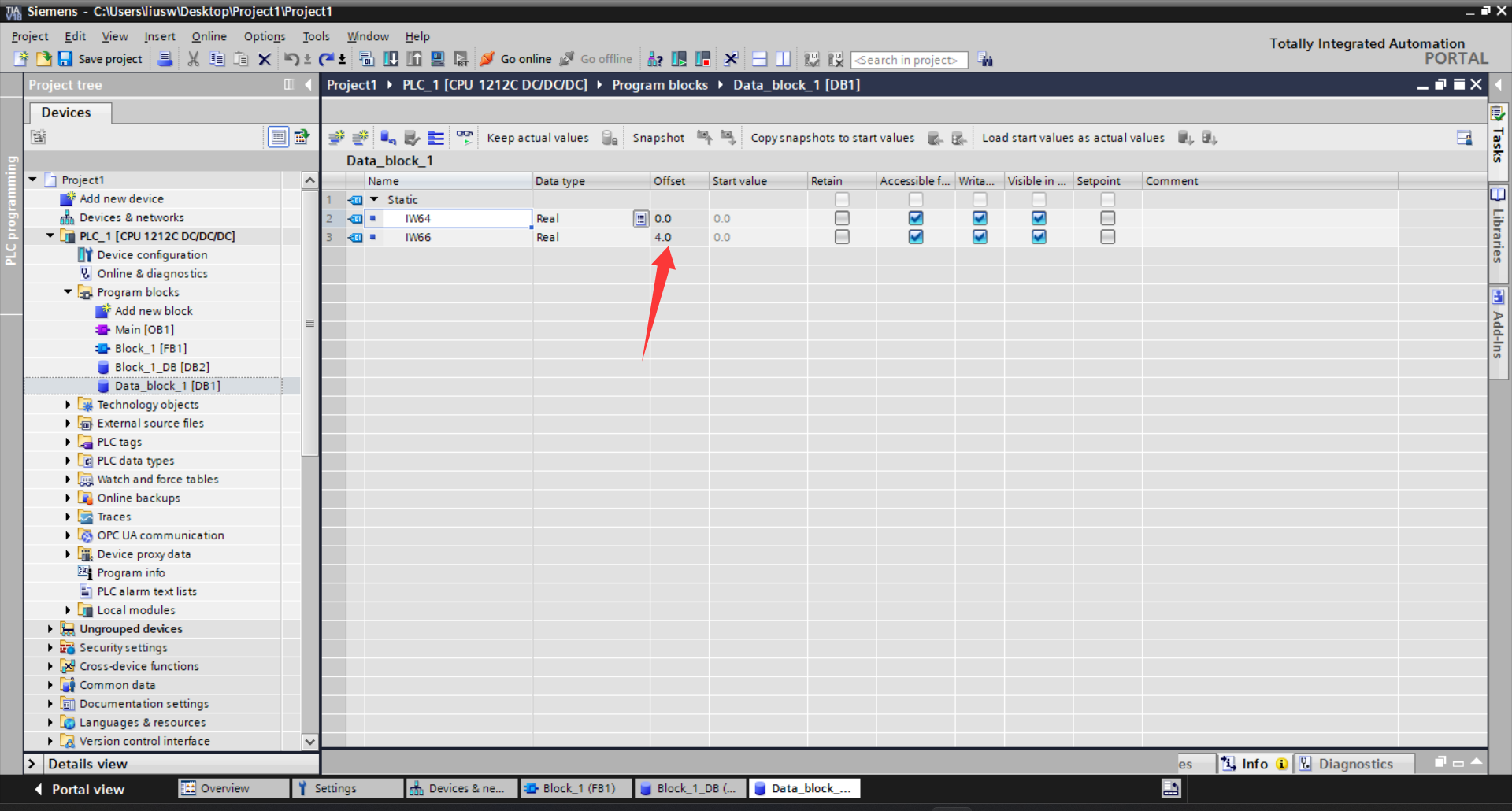The image size is (1512, 811).
Task: Uncheck Writable from HMI for IW64
Action: click(980, 218)
